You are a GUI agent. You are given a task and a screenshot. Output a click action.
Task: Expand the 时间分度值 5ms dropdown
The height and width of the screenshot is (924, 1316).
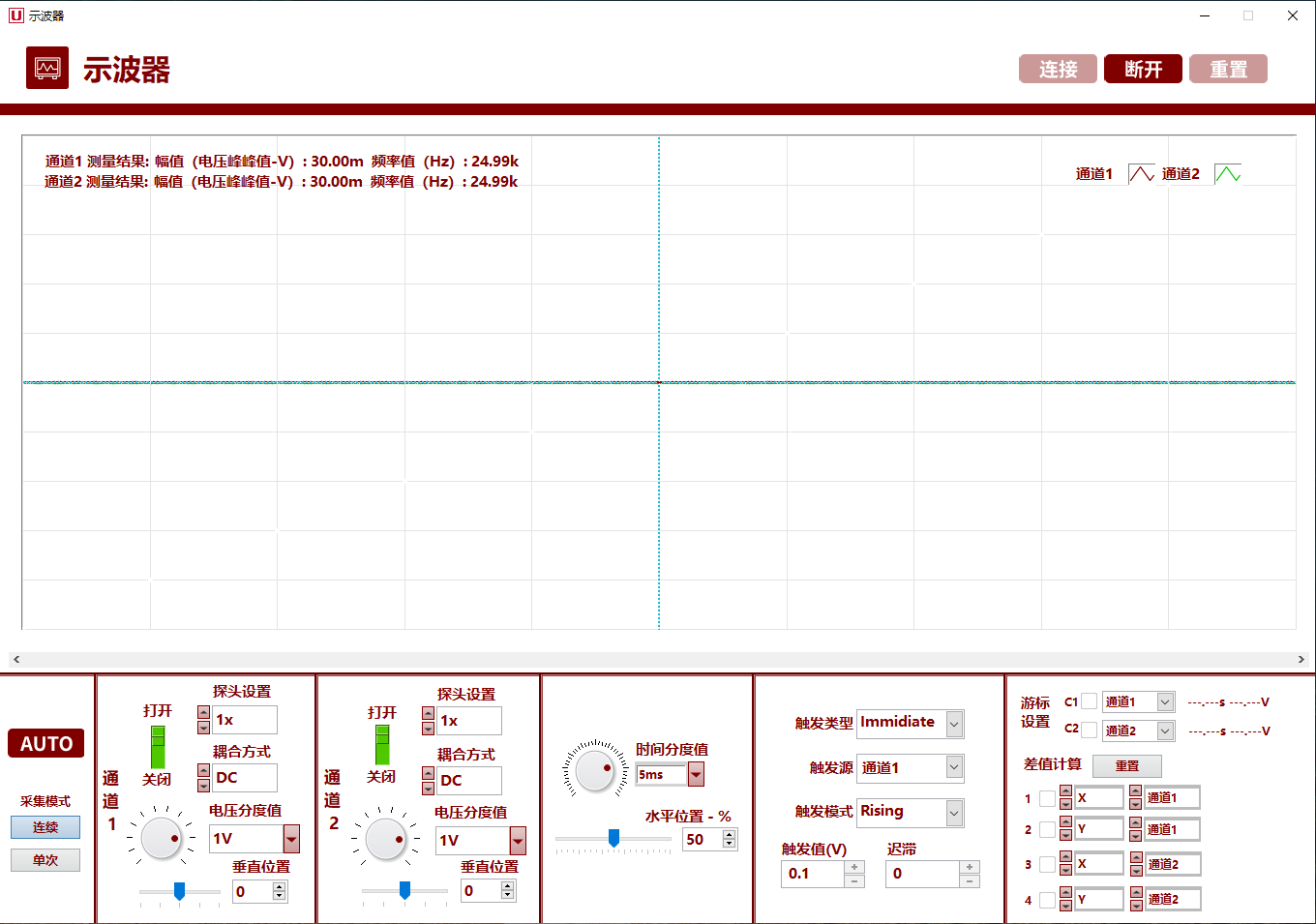point(696,774)
